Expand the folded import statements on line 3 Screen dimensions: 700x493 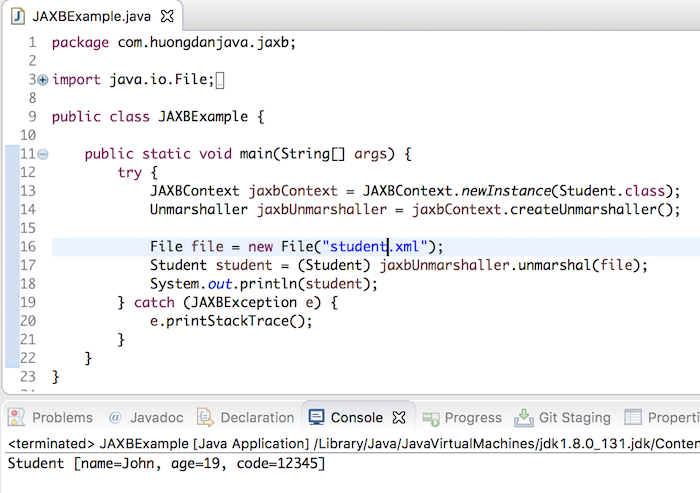tap(42, 80)
